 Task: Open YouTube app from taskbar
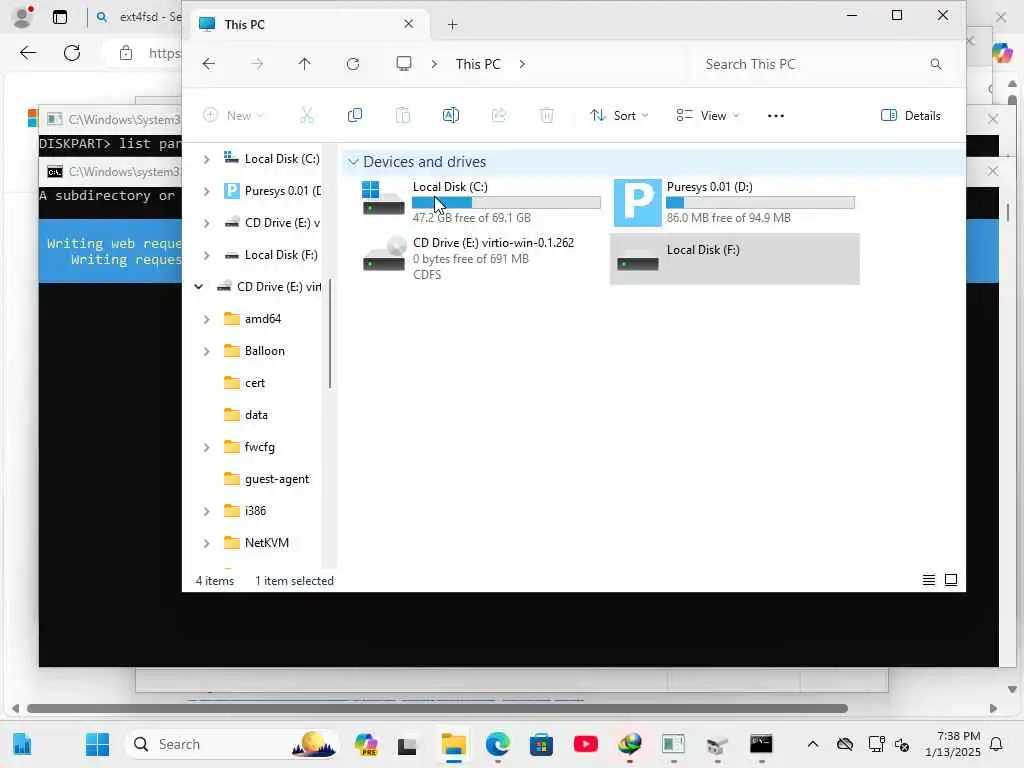coord(586,744)
